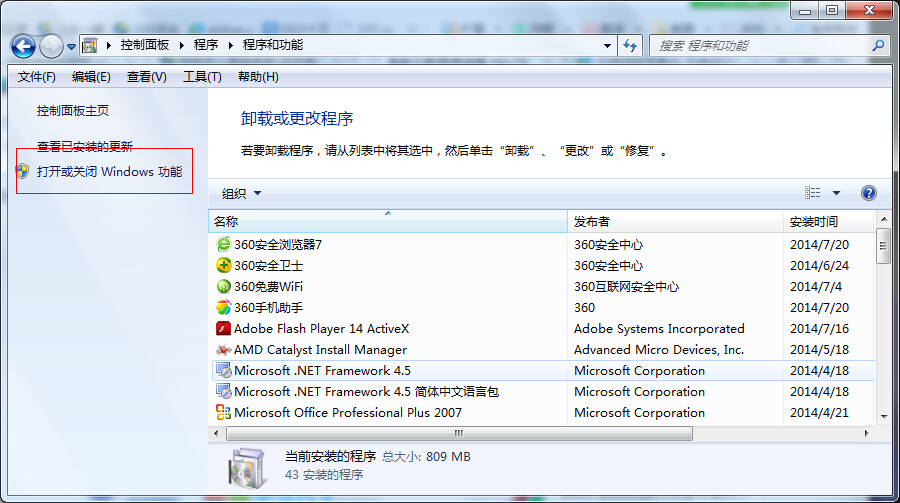Image resolution: width=900 pixels, height=503 pixels.
Task: Click the change view icon
Action: point(812,193)
